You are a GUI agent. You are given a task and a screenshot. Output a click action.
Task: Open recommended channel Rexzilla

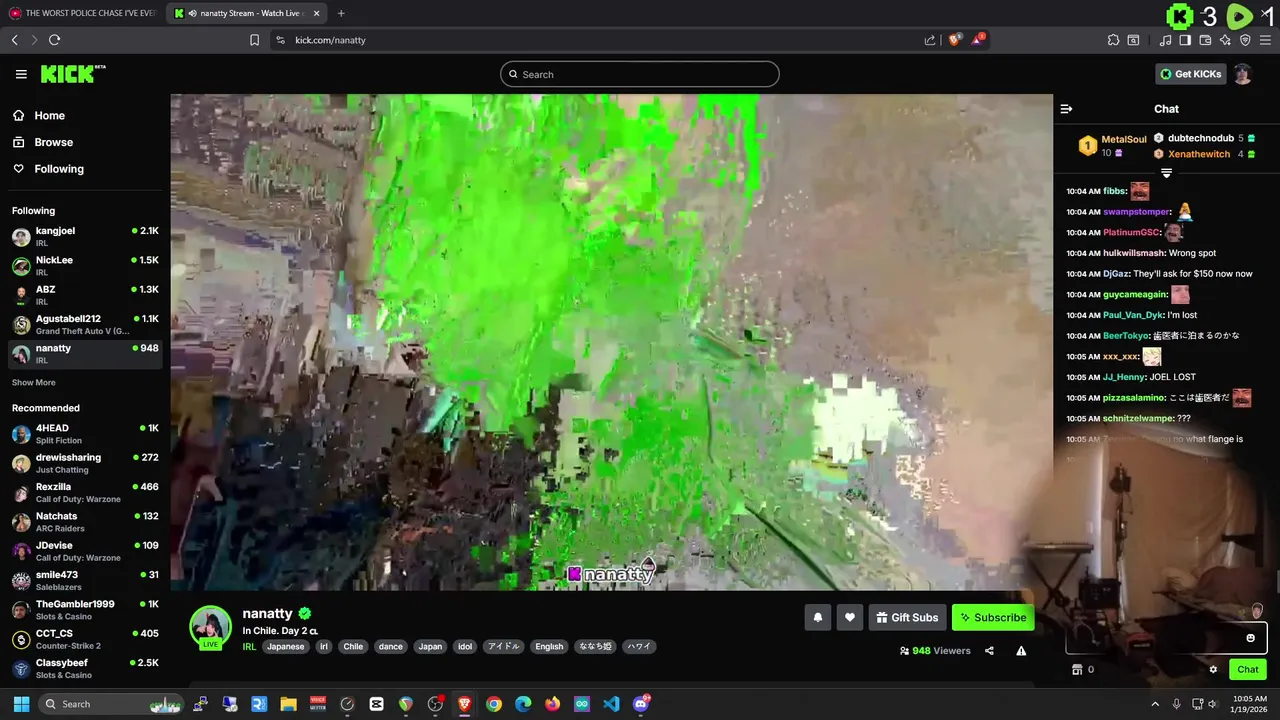85,492
